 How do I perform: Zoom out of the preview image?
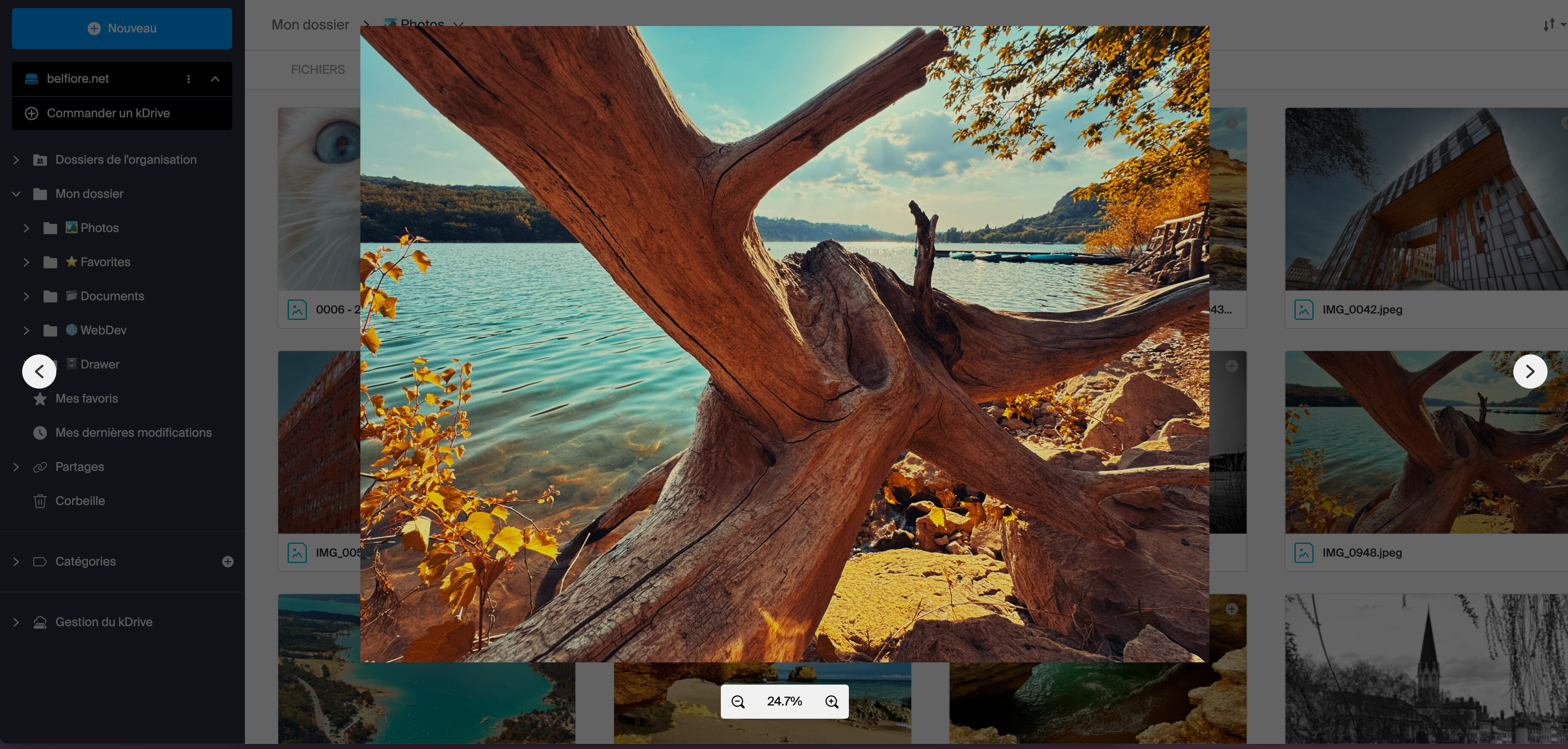point(738,702)
